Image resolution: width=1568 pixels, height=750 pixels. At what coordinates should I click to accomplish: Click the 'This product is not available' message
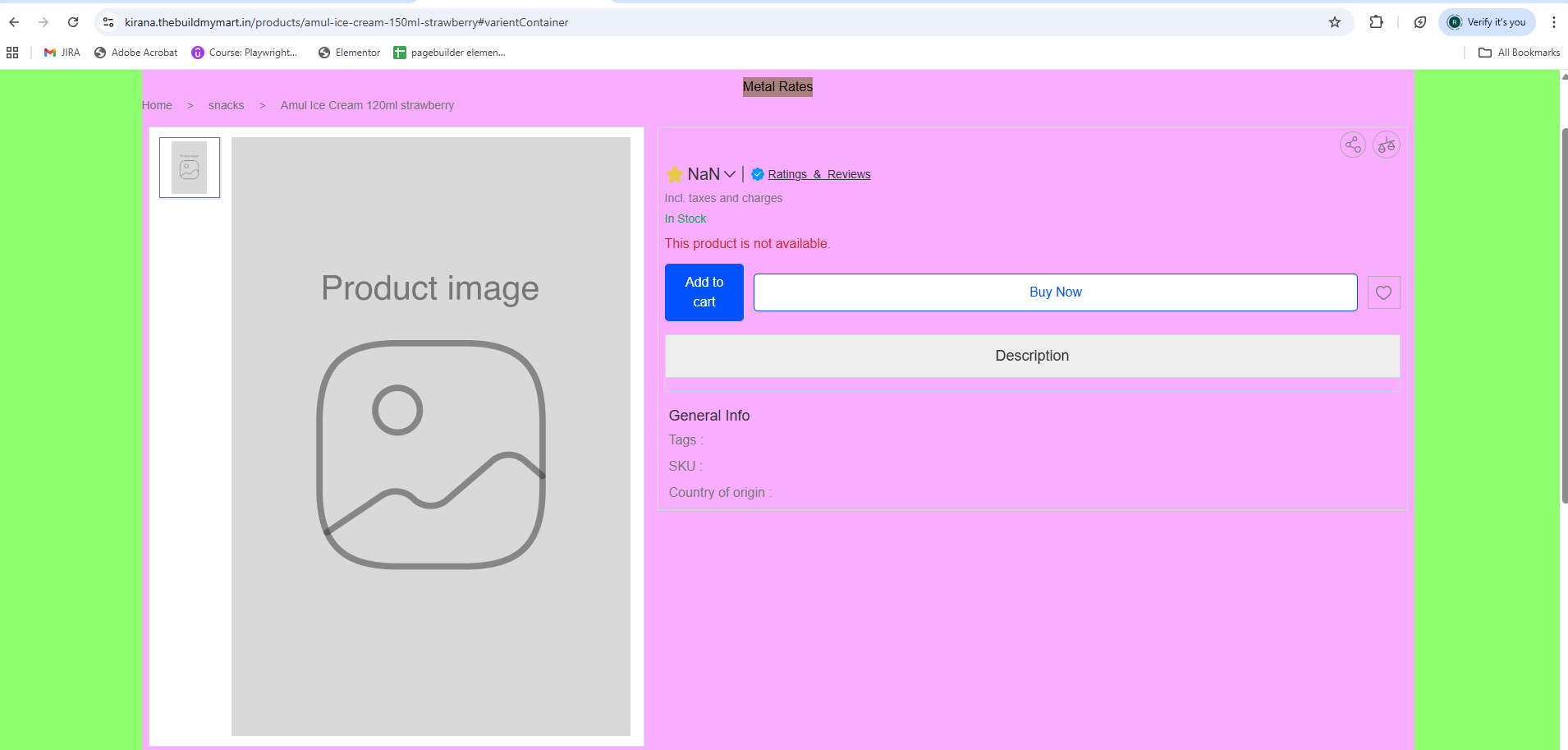click(x=748, y=244)
